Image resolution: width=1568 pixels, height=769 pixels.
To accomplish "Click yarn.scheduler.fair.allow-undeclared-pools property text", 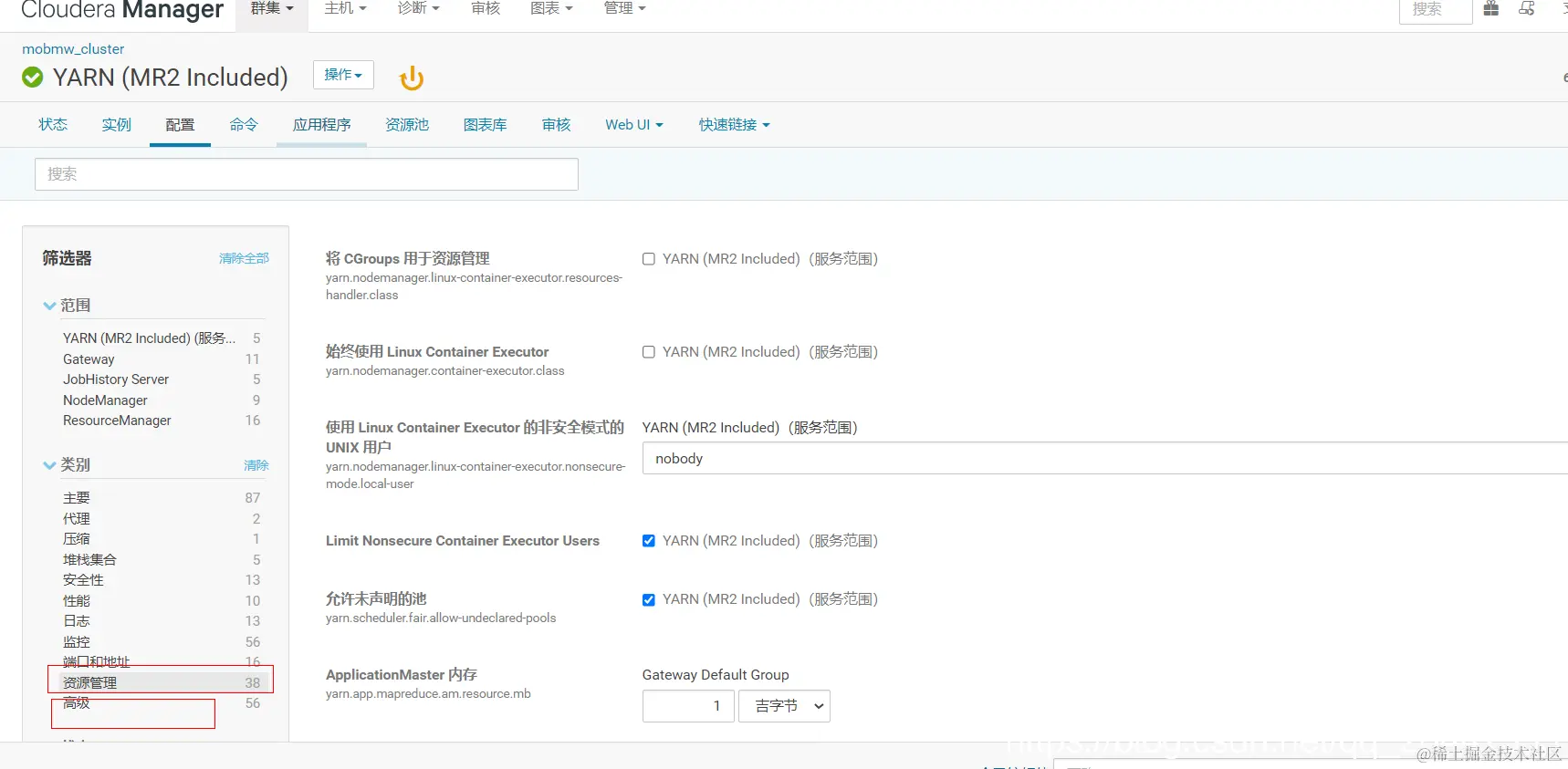I will coord(441,618).
